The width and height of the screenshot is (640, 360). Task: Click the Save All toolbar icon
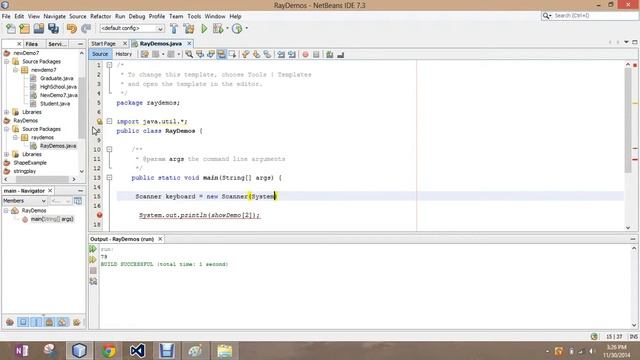53,29
